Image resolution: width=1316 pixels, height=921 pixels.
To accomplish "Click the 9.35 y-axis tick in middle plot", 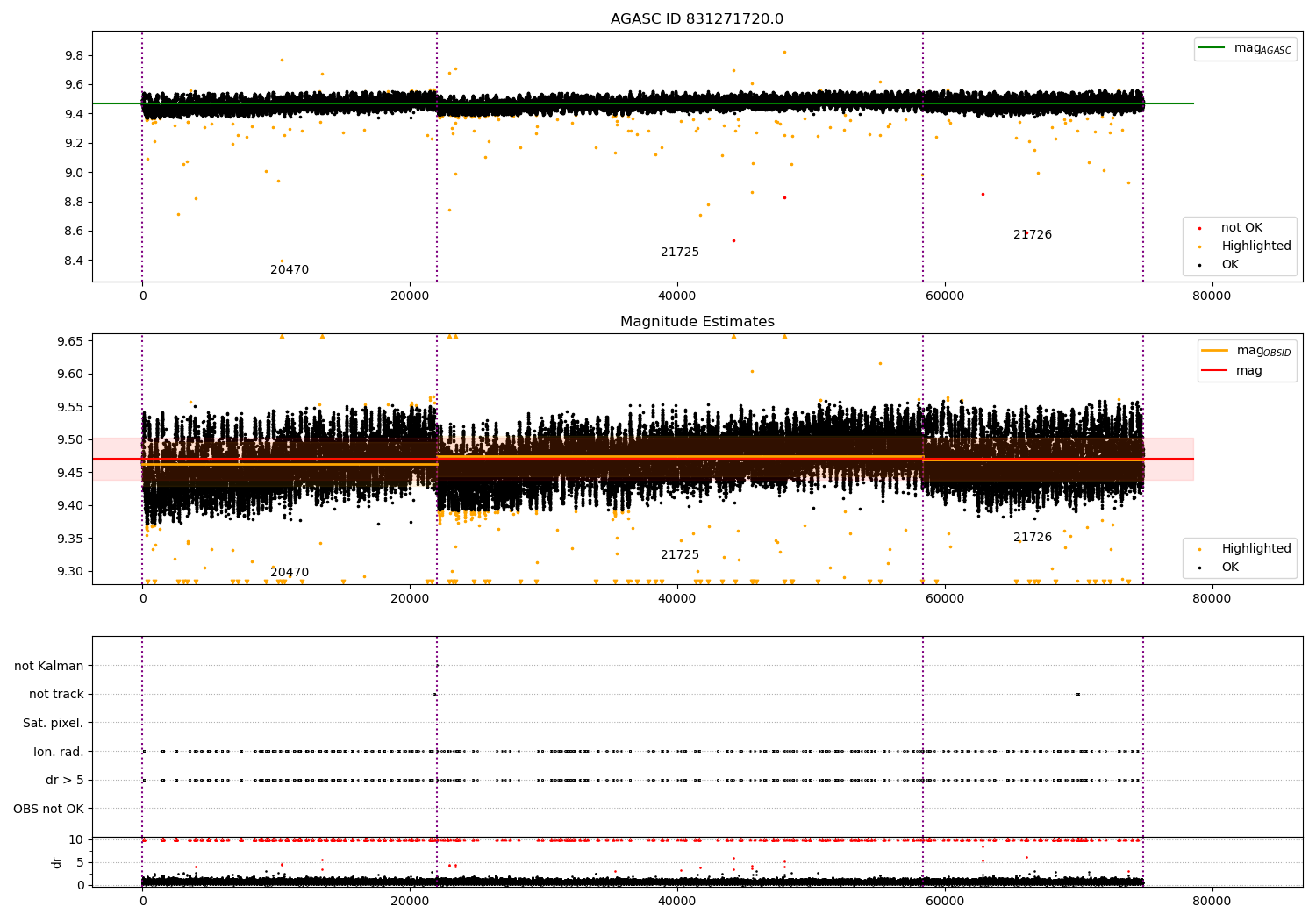I will (70, 539).
